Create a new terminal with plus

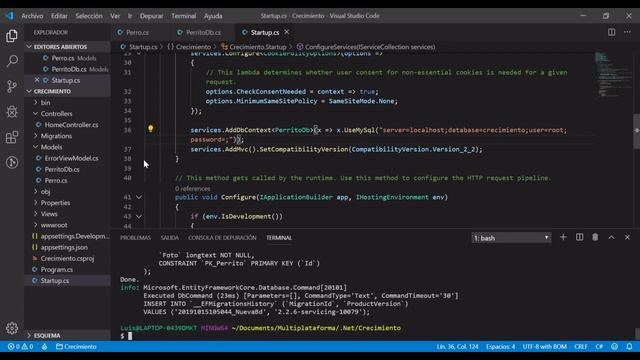pyautogui.click(x=563, y=237)
